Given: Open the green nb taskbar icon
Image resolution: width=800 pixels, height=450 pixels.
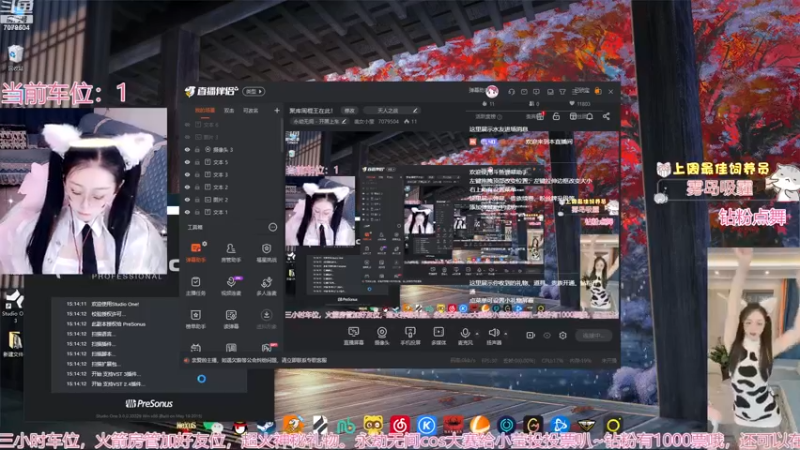Looking at the screenshot, I should tap(346, 425).
